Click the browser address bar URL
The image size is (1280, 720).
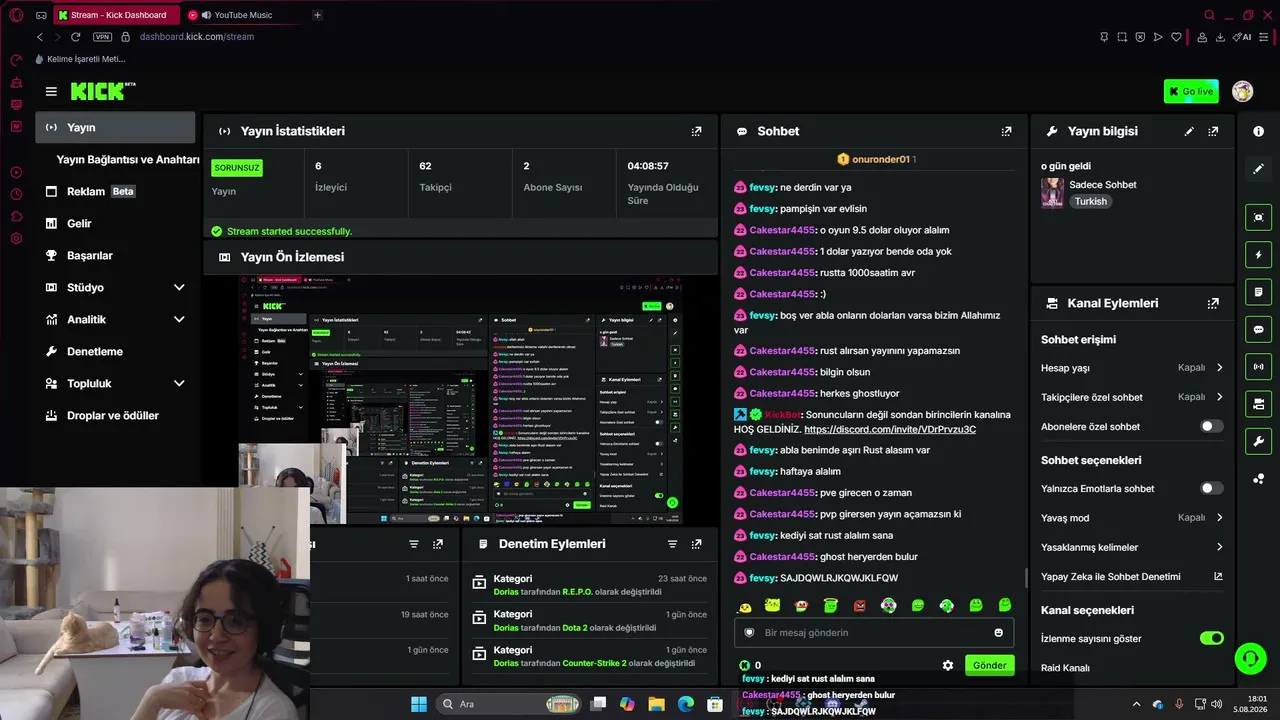coord(197,37)
